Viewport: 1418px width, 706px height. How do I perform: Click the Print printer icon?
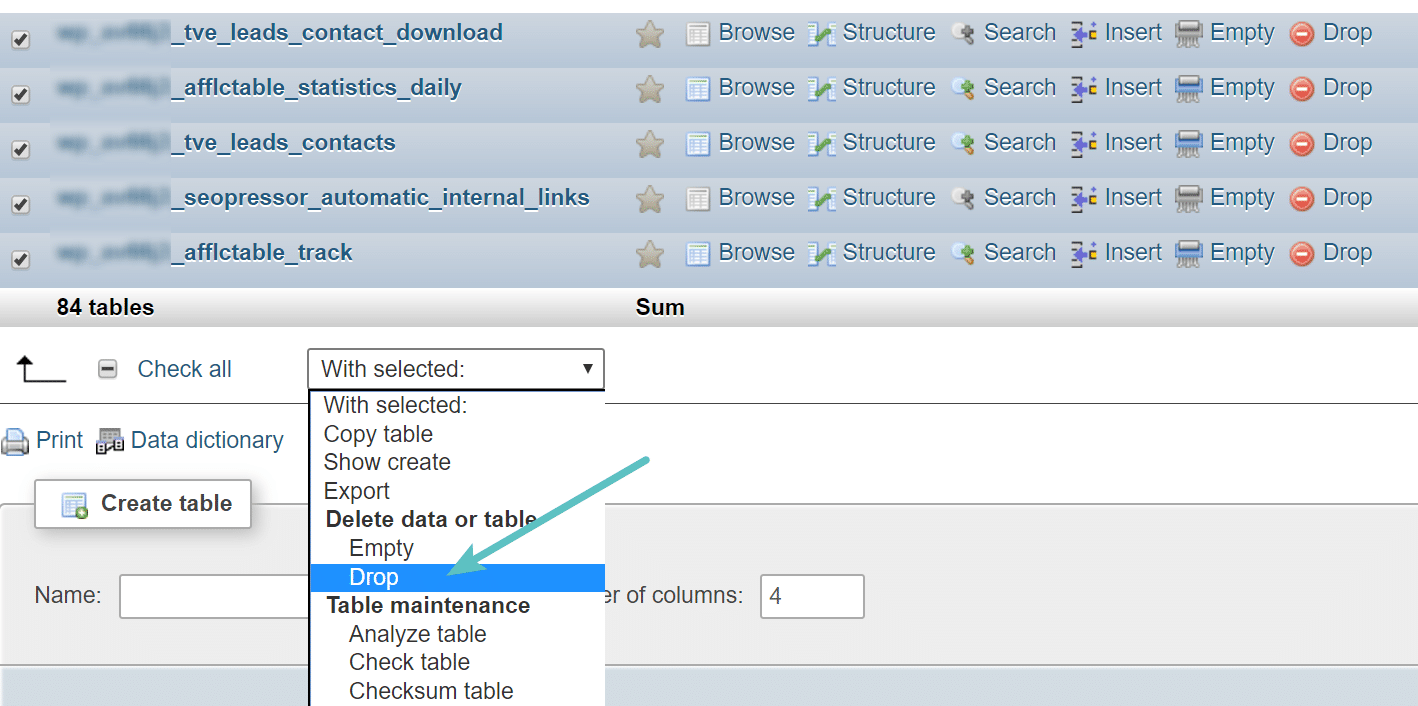[15, 441]
